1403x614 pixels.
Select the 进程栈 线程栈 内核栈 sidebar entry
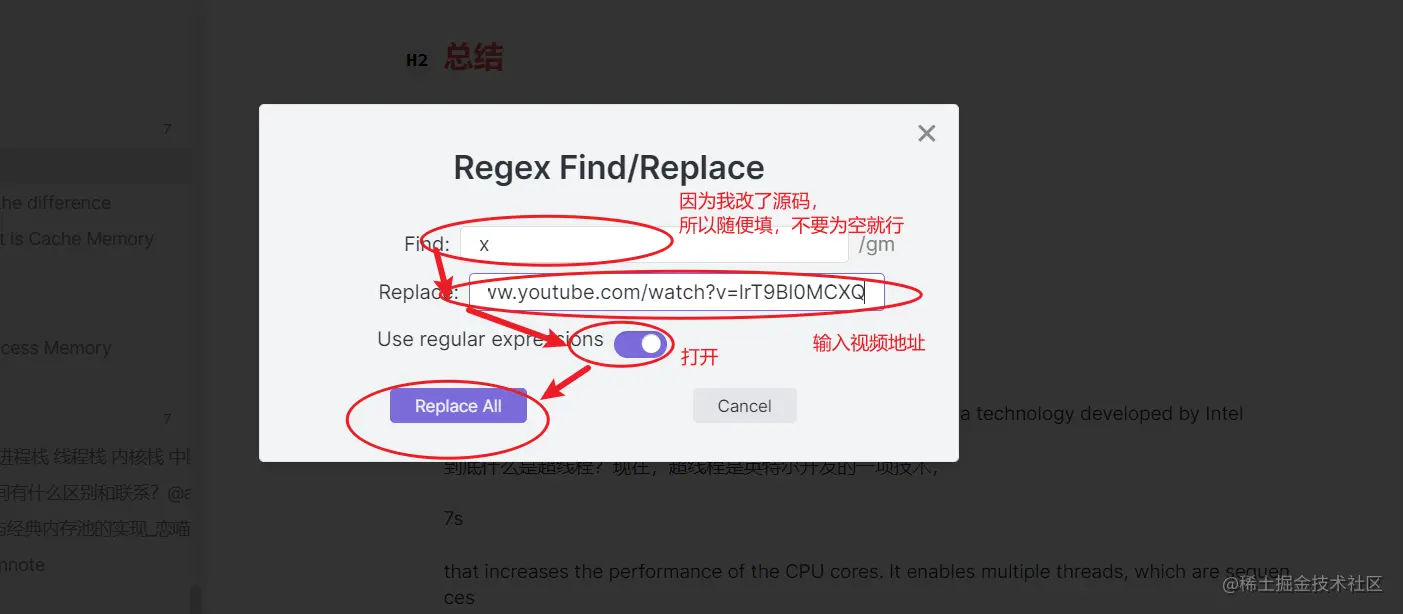[95, 457]
